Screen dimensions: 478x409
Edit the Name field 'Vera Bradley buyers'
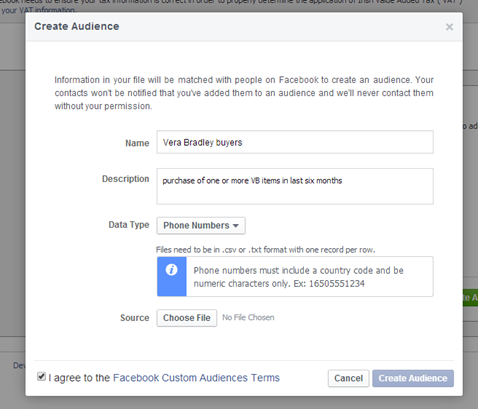tap(295, 142)
